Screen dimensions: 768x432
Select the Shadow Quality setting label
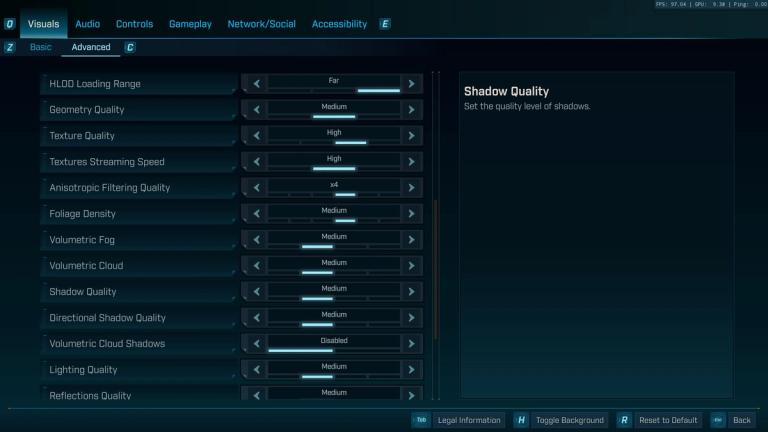pos(83,292)
